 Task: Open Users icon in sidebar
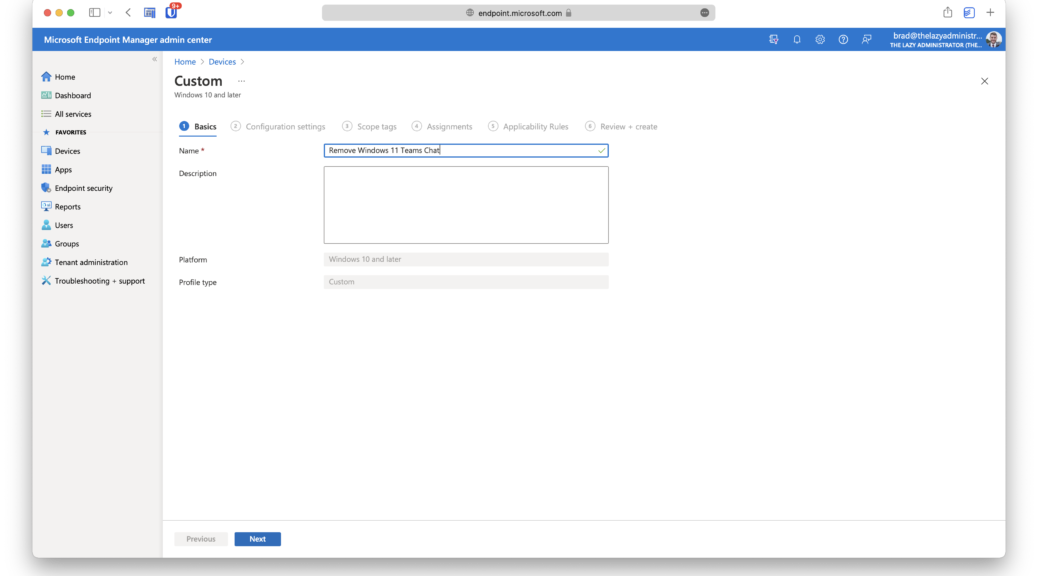(x=46, y=225)
